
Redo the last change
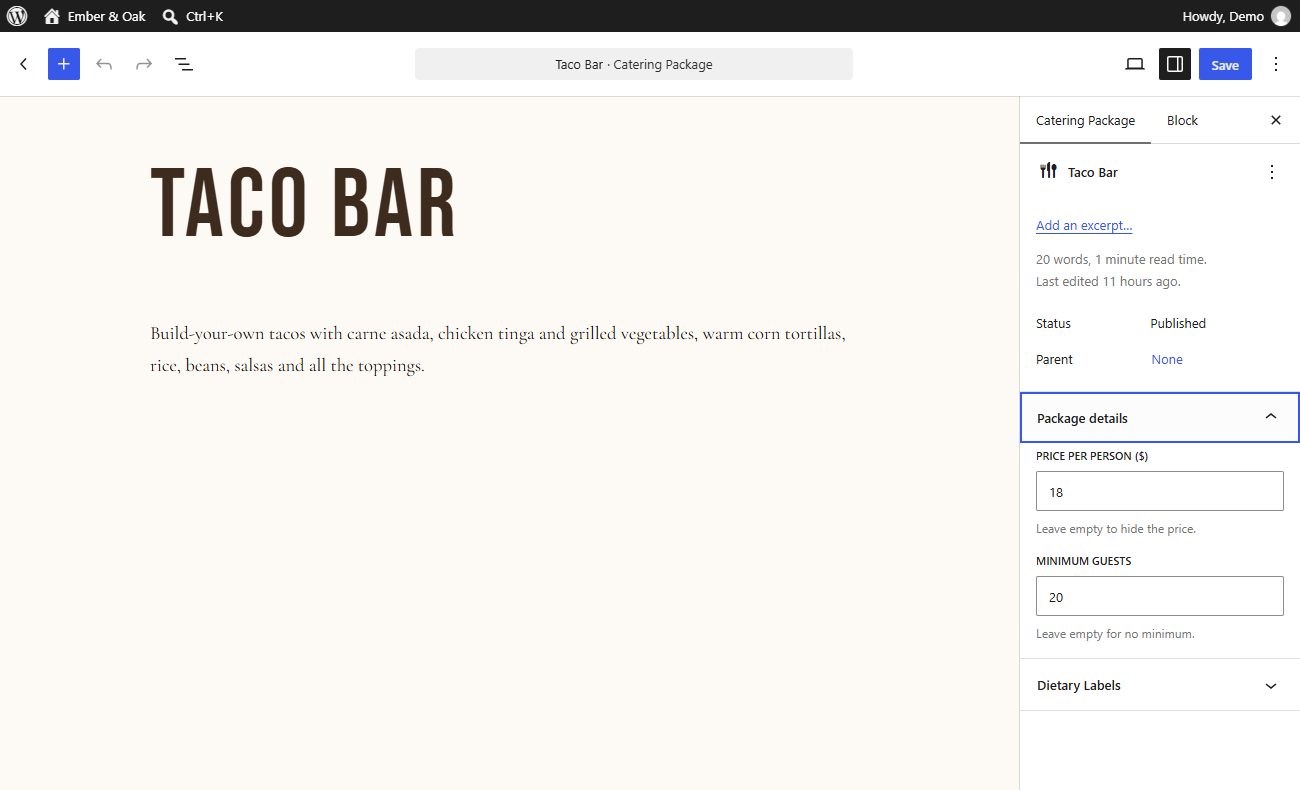tap(144, 64)
